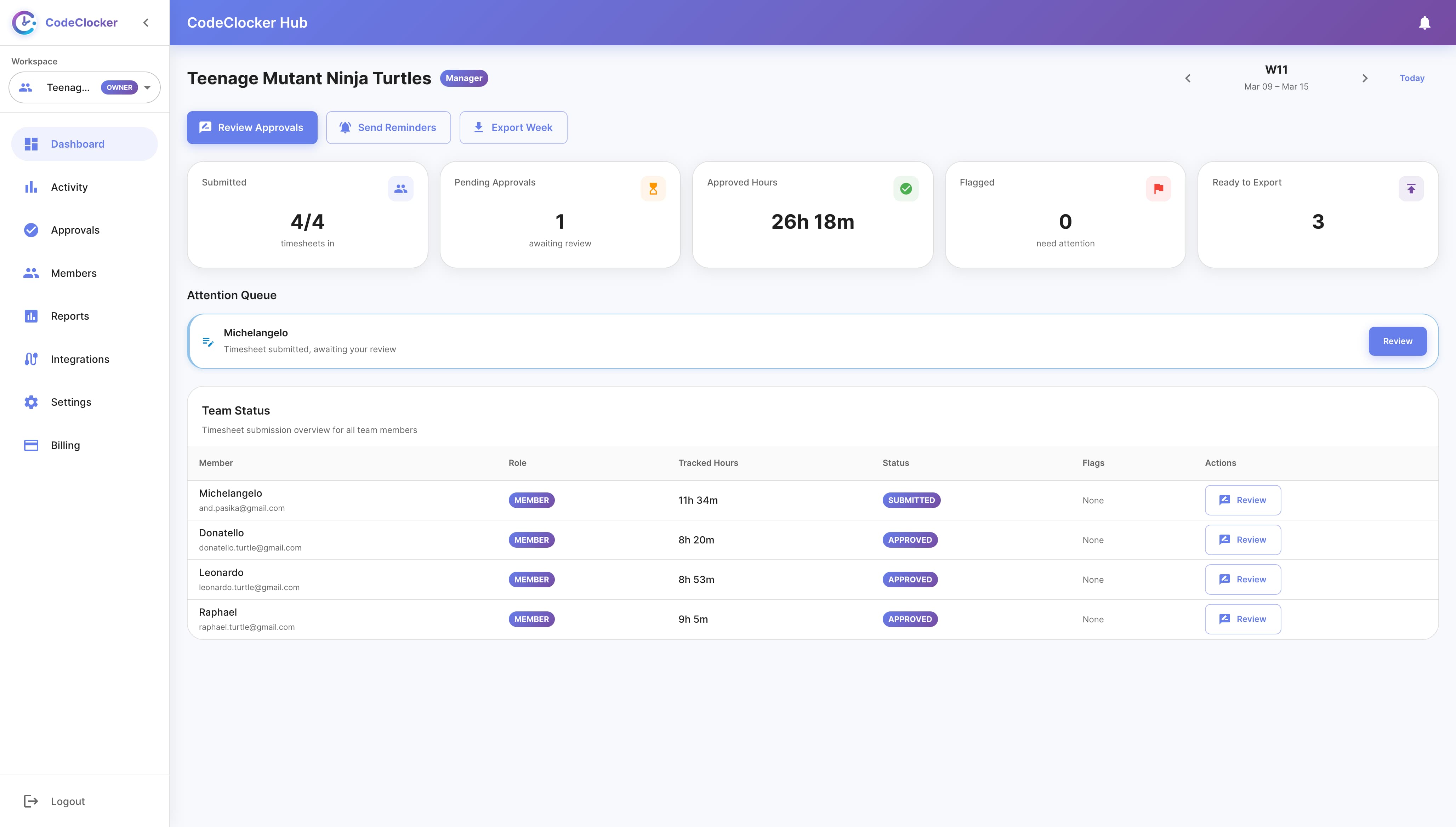Open the notifications bell icon

tap(1425, 23)
